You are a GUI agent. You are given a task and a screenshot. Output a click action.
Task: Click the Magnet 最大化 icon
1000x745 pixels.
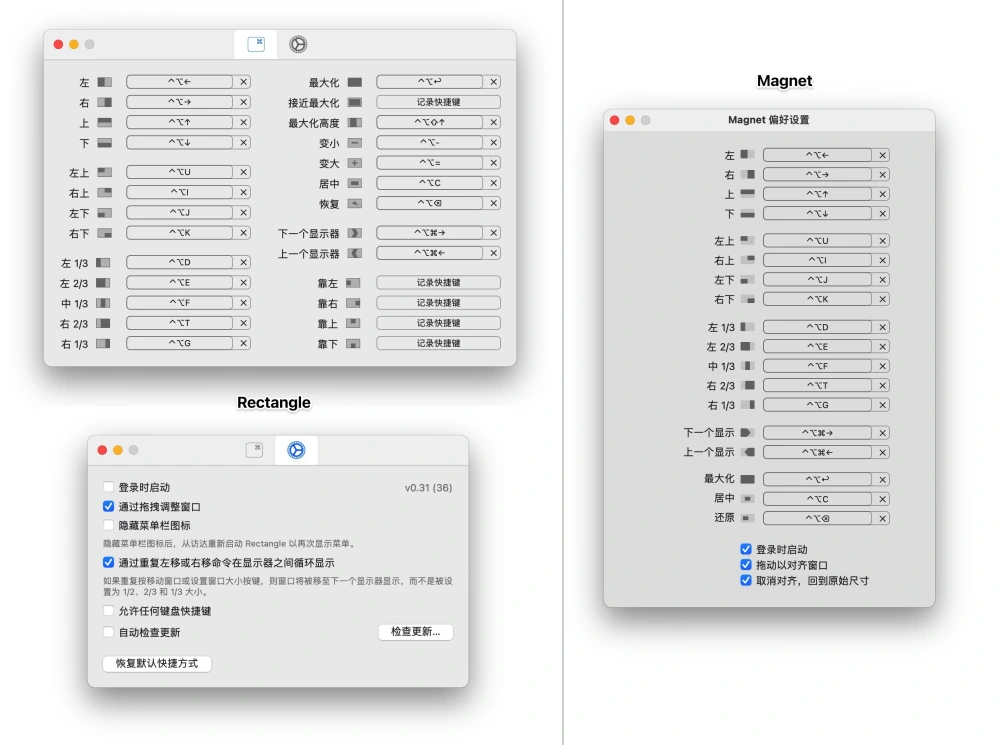[747, 479]
